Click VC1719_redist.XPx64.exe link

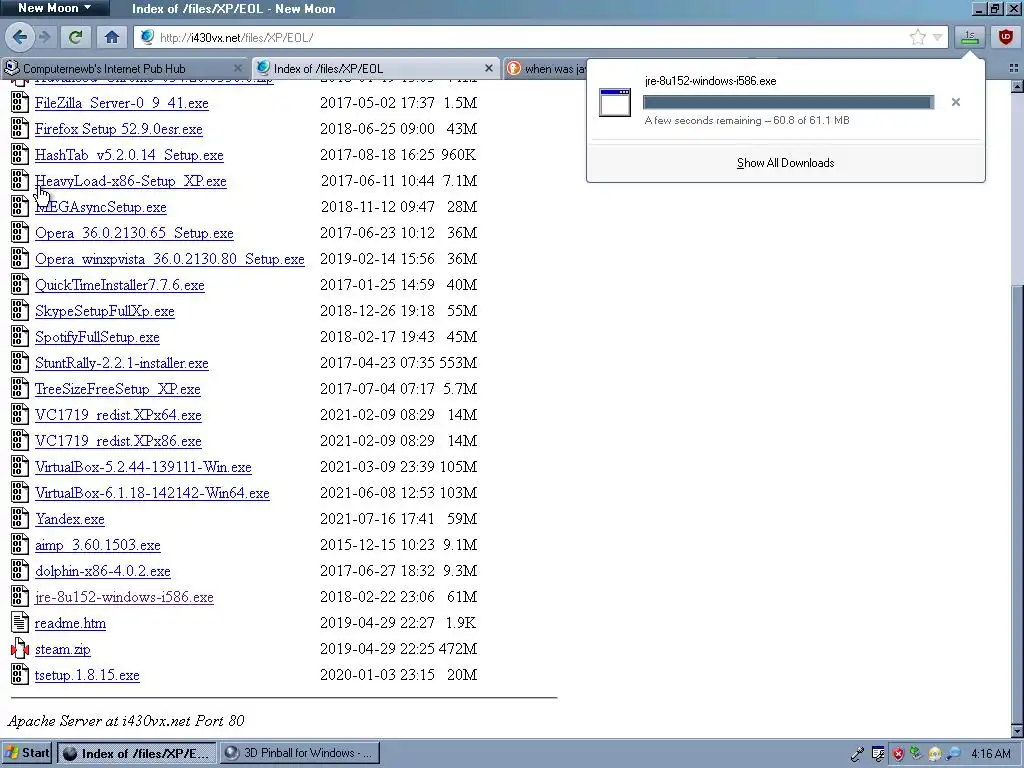click(118, 415)
